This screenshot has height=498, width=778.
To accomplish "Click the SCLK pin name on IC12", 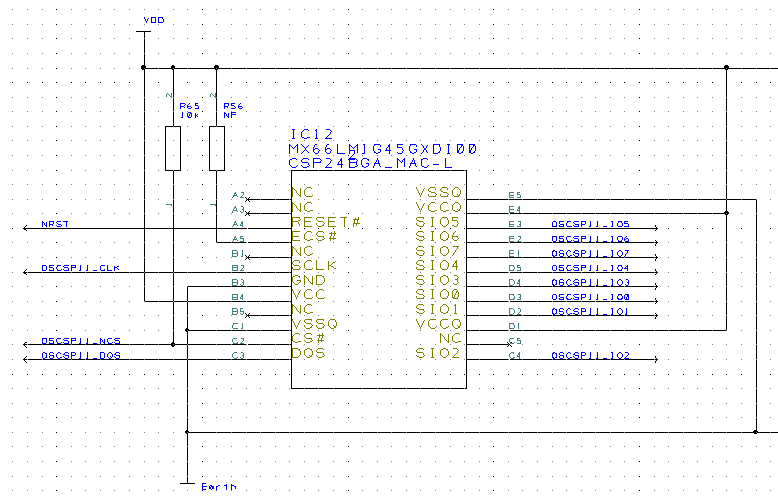I will [x=315, y=265].
